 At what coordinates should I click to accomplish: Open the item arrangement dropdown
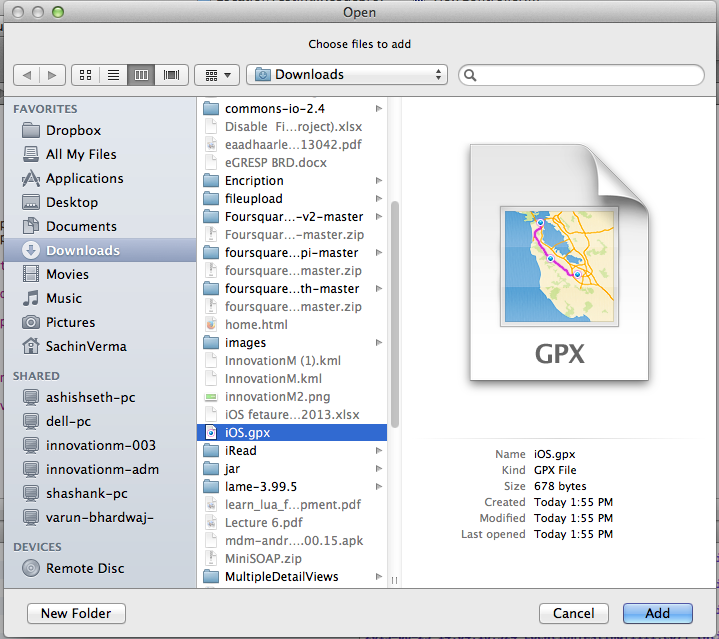(217, 75)
